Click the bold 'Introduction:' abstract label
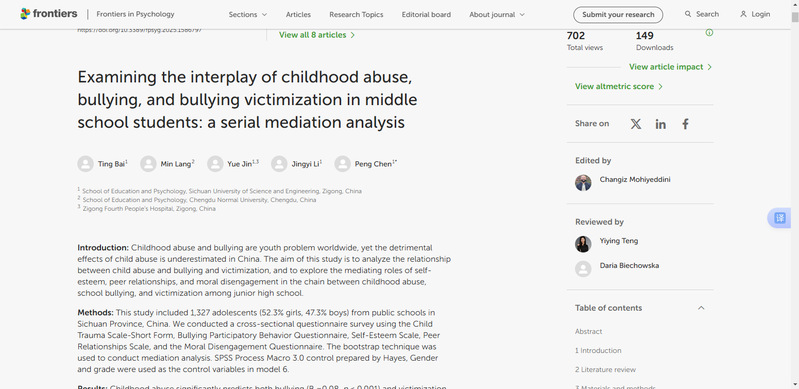Viewport: 799px width, 389px height. coord(103,248)
